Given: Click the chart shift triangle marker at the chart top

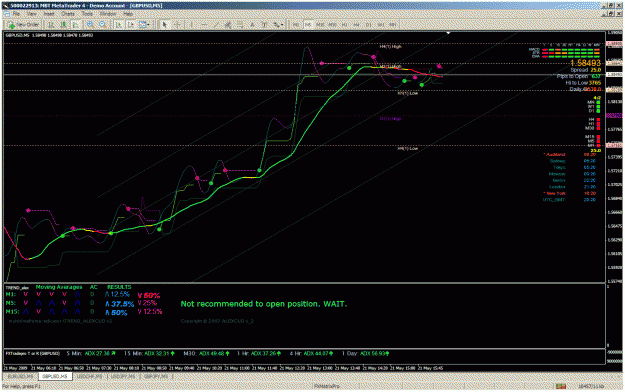Looking at the screenshot, I should point(448,33).
